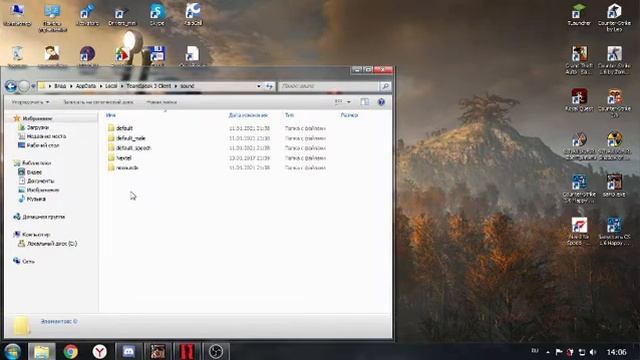Show hidden tray icons arrow
Image resolution: width=640 pixels, height=360 pixels.
[548, 352]
